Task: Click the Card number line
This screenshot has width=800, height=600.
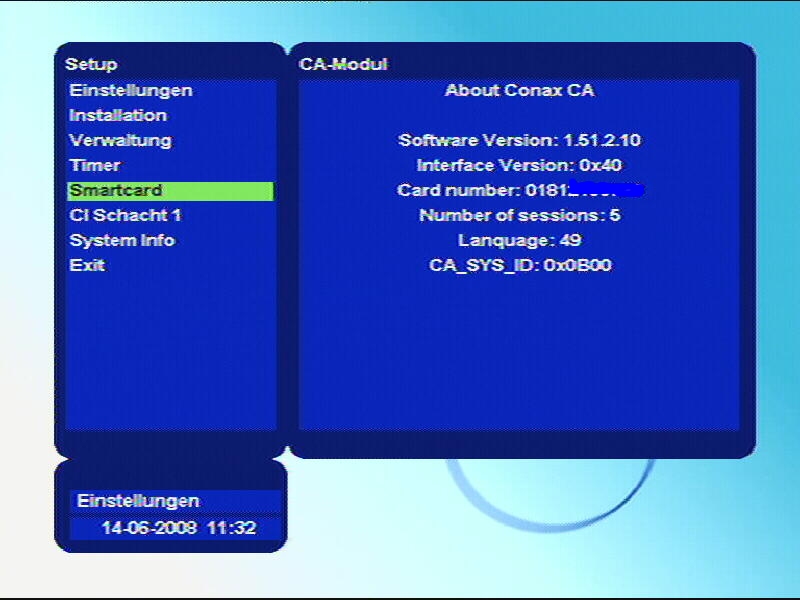Action: 519,190
